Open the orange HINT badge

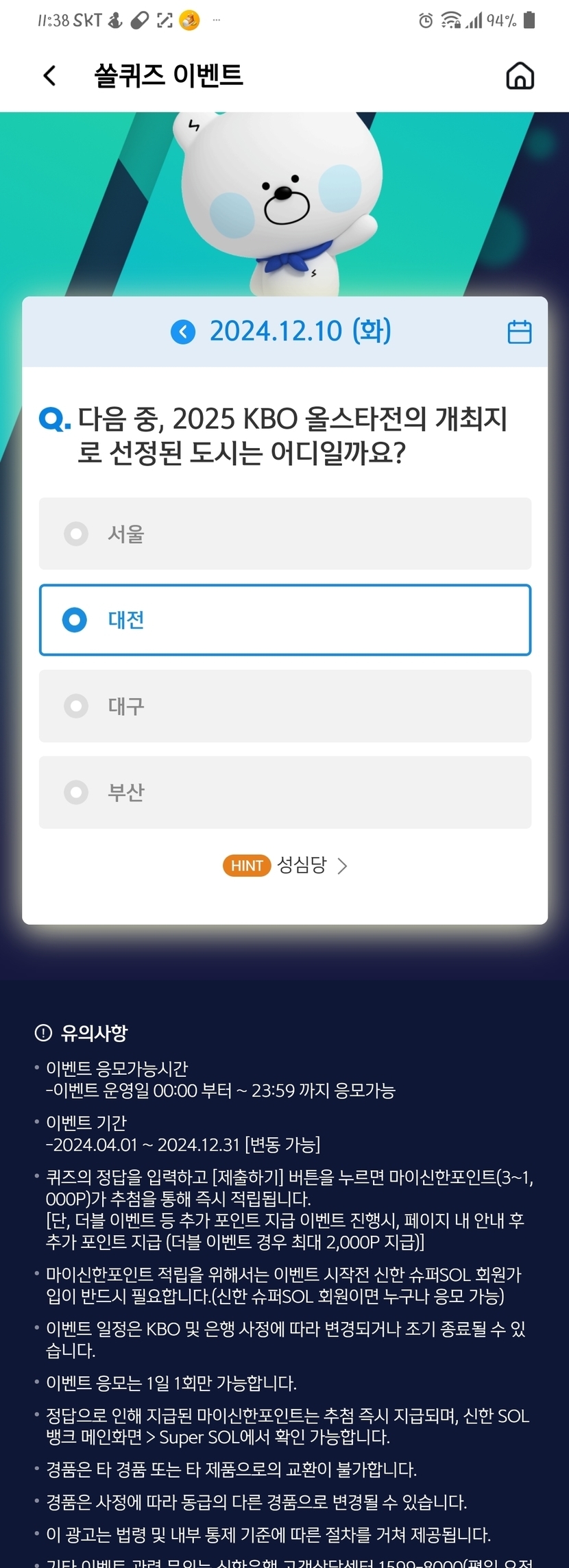coord(247,866)
